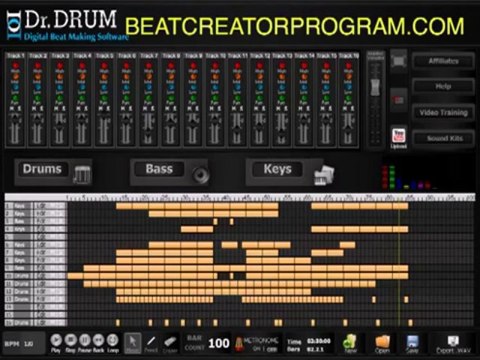Turn the metronome On
Viewport: 480px width, 360px height.
(x=256, y=349)
